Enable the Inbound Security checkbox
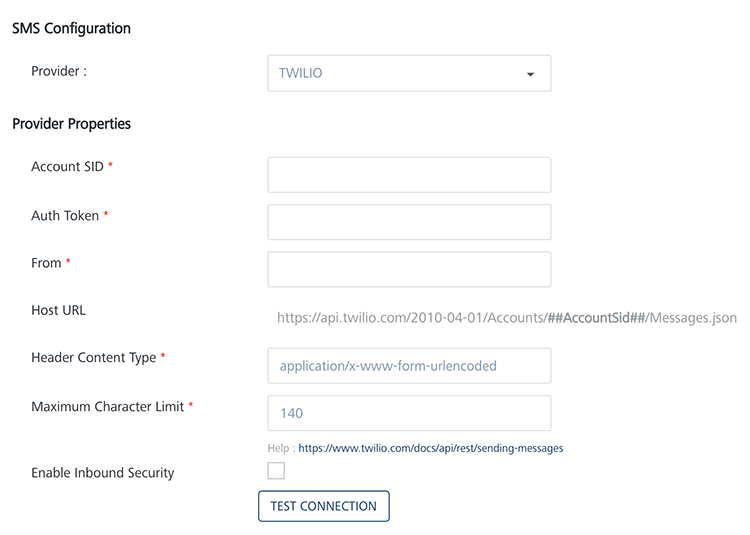750x535 pixels. click(x=276, y=471)
